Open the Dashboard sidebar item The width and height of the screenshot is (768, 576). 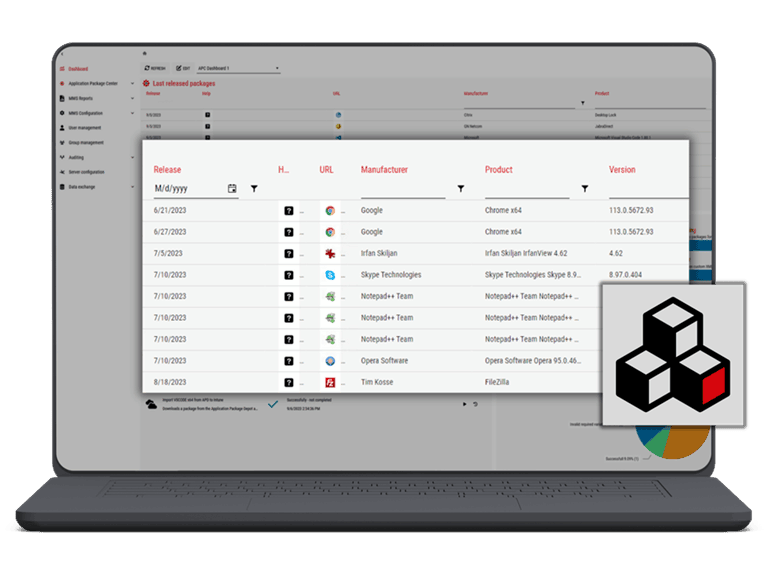tap(74, 69)
